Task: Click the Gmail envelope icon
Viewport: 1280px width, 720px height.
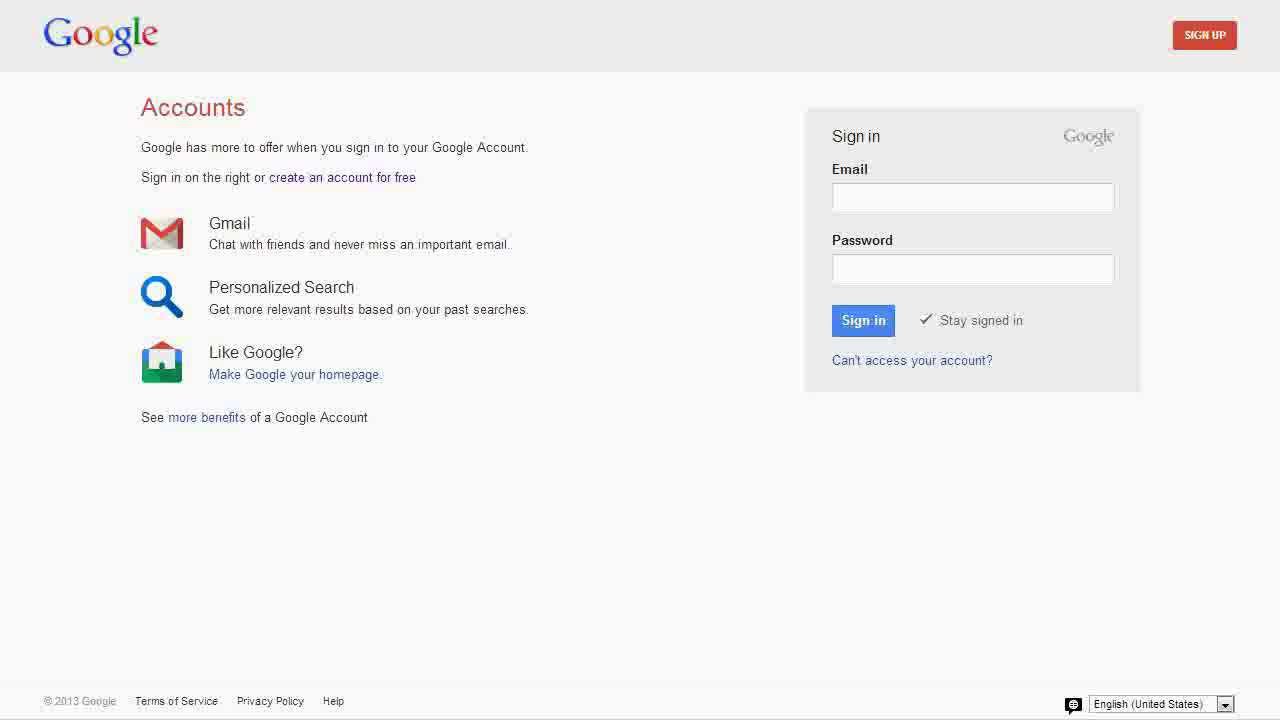Action: (x=162, y=233)
